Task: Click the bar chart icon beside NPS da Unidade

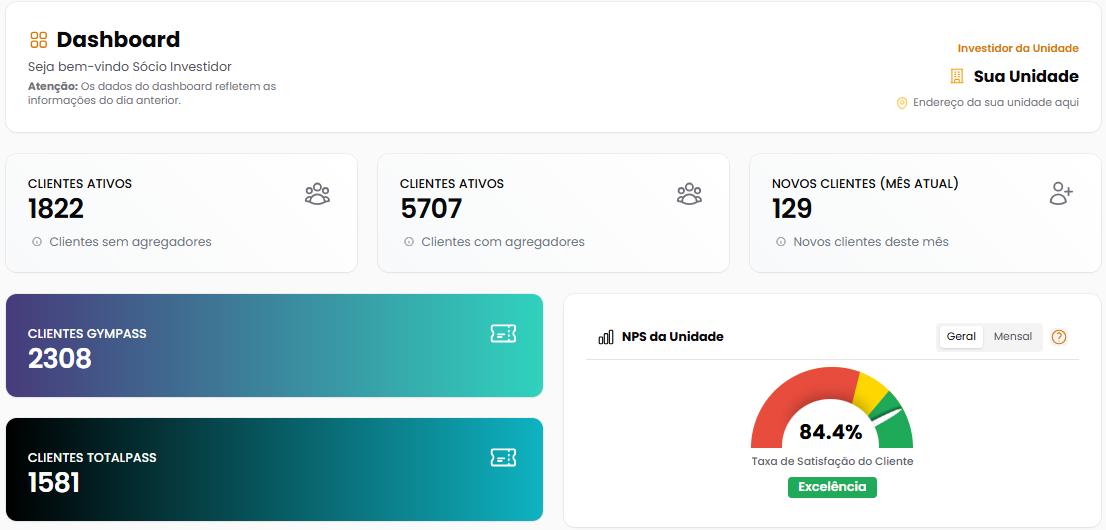Action: coord(606,337)
